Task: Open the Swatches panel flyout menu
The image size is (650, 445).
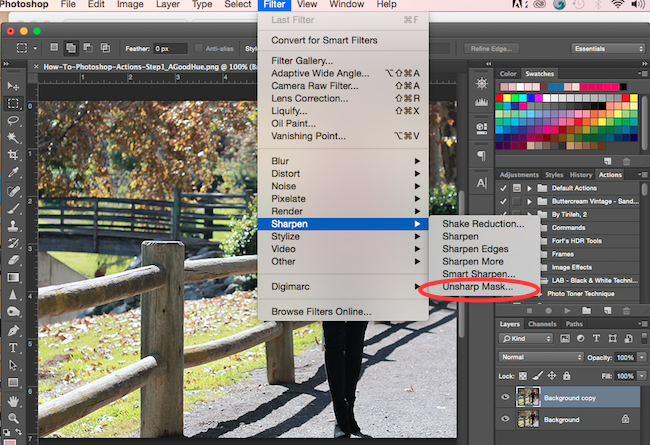Action: (643, 73)
